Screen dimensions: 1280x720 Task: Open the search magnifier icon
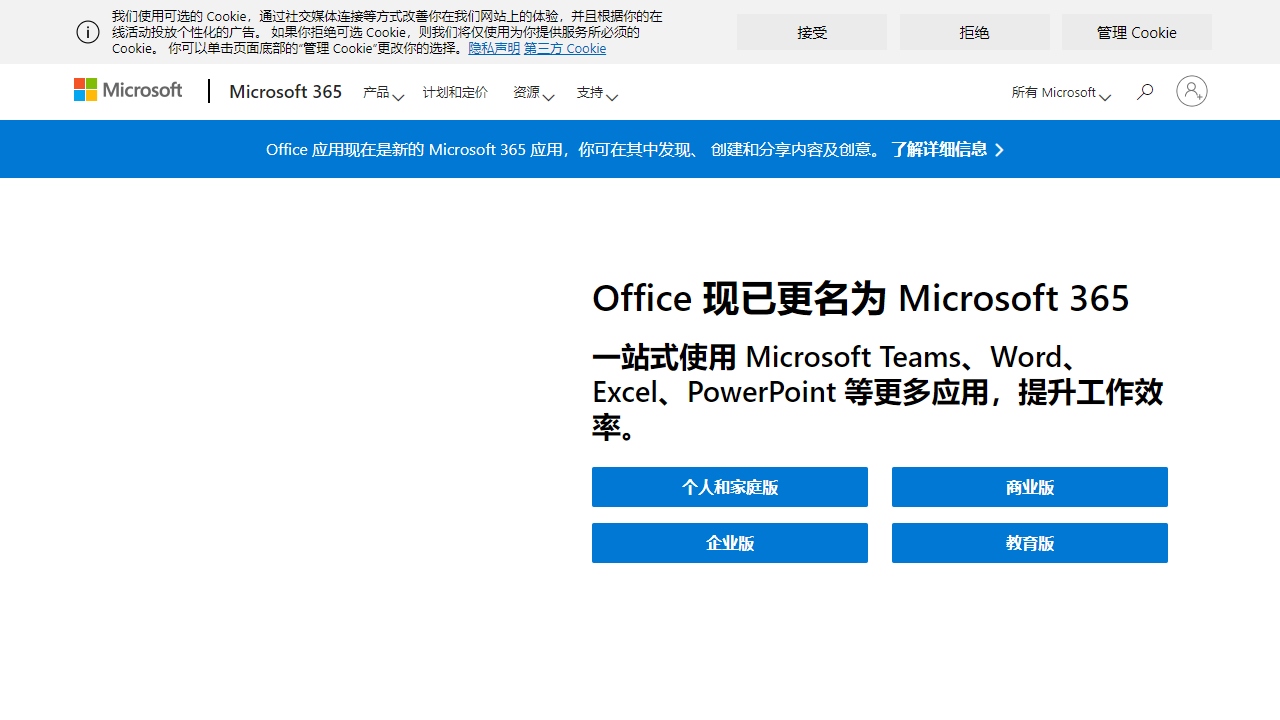coord(1145,92)
